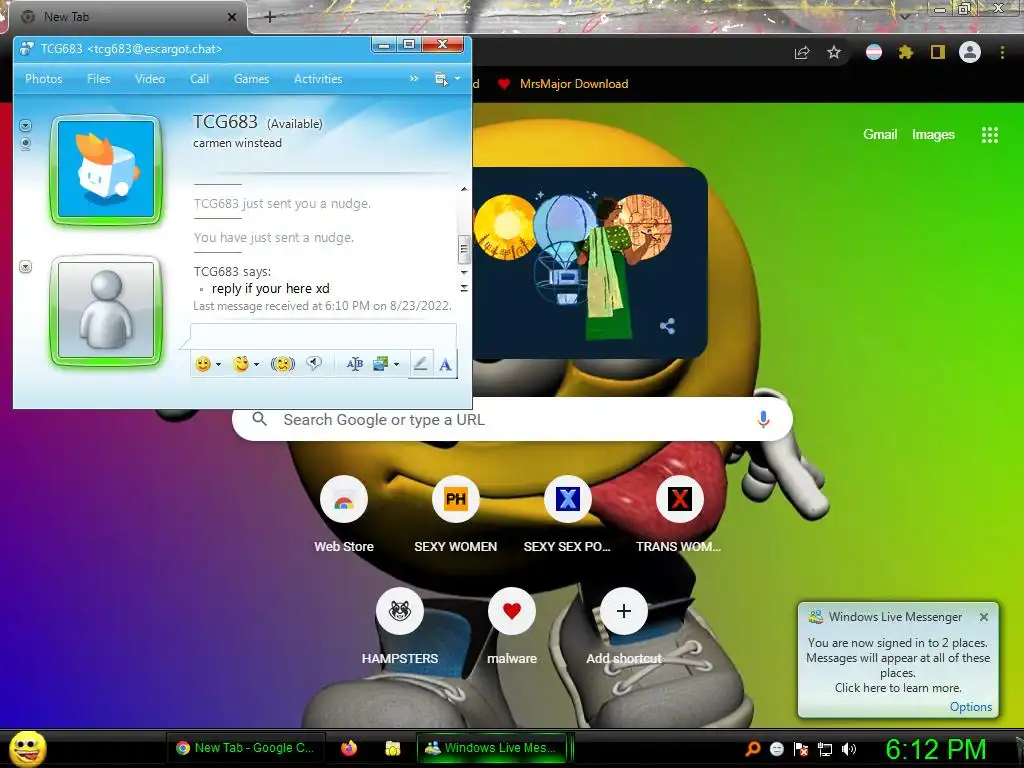Expand my display picture options arrow
1024x768 pixels.
point(25,266)
